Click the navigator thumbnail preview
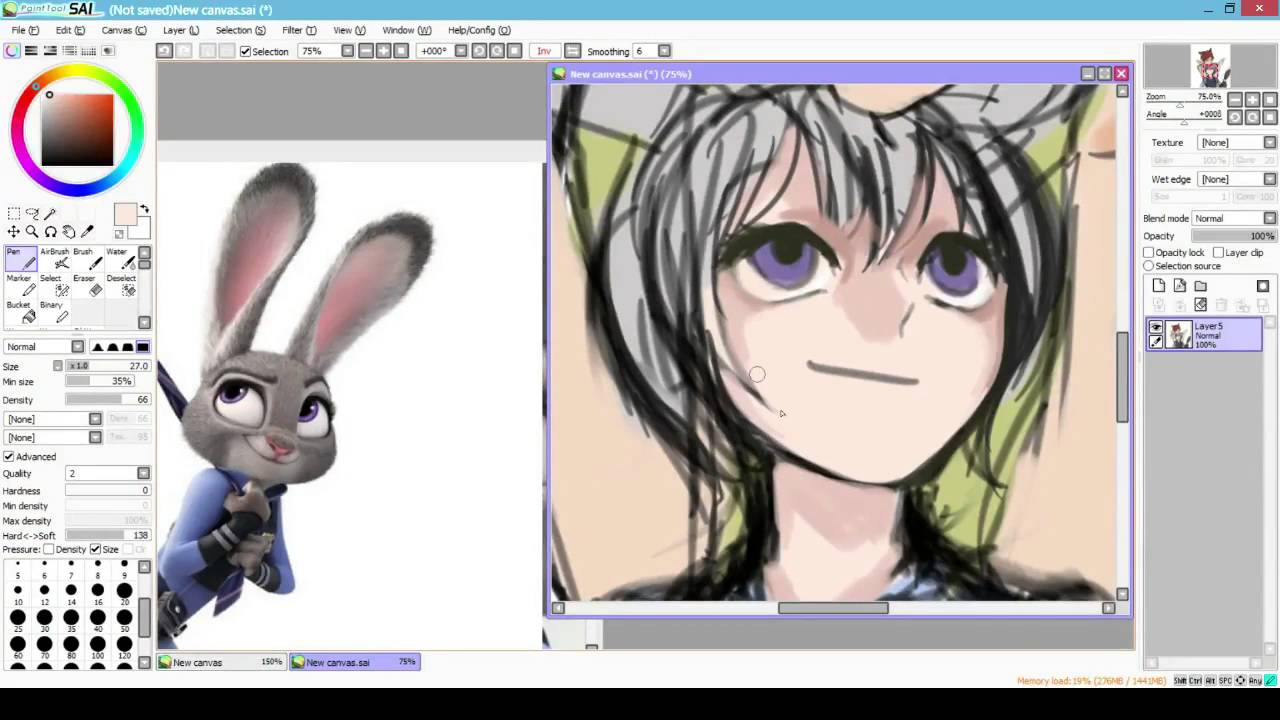1280x720 pixels. pyautogui.click(x=1211, y=67)
